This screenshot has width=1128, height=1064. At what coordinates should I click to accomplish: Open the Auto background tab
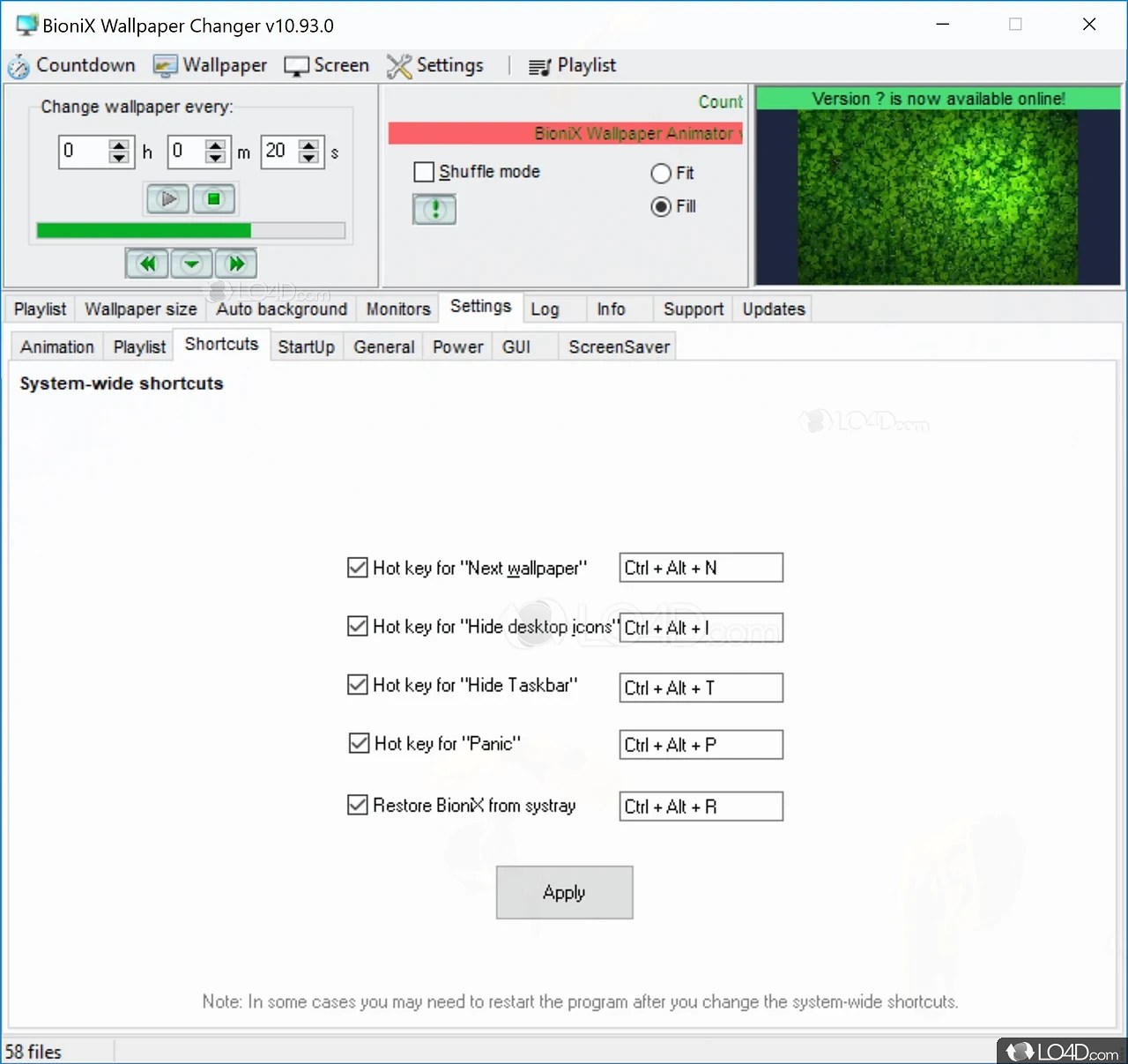[282, 309]
